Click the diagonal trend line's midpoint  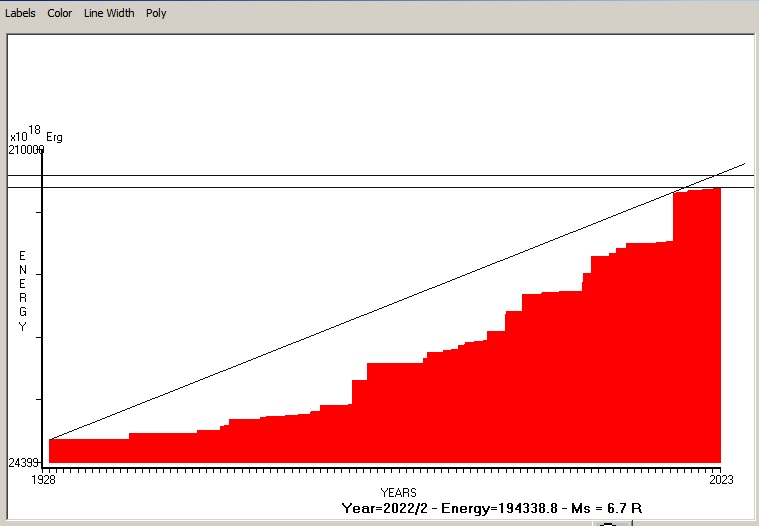coord(397,301)
